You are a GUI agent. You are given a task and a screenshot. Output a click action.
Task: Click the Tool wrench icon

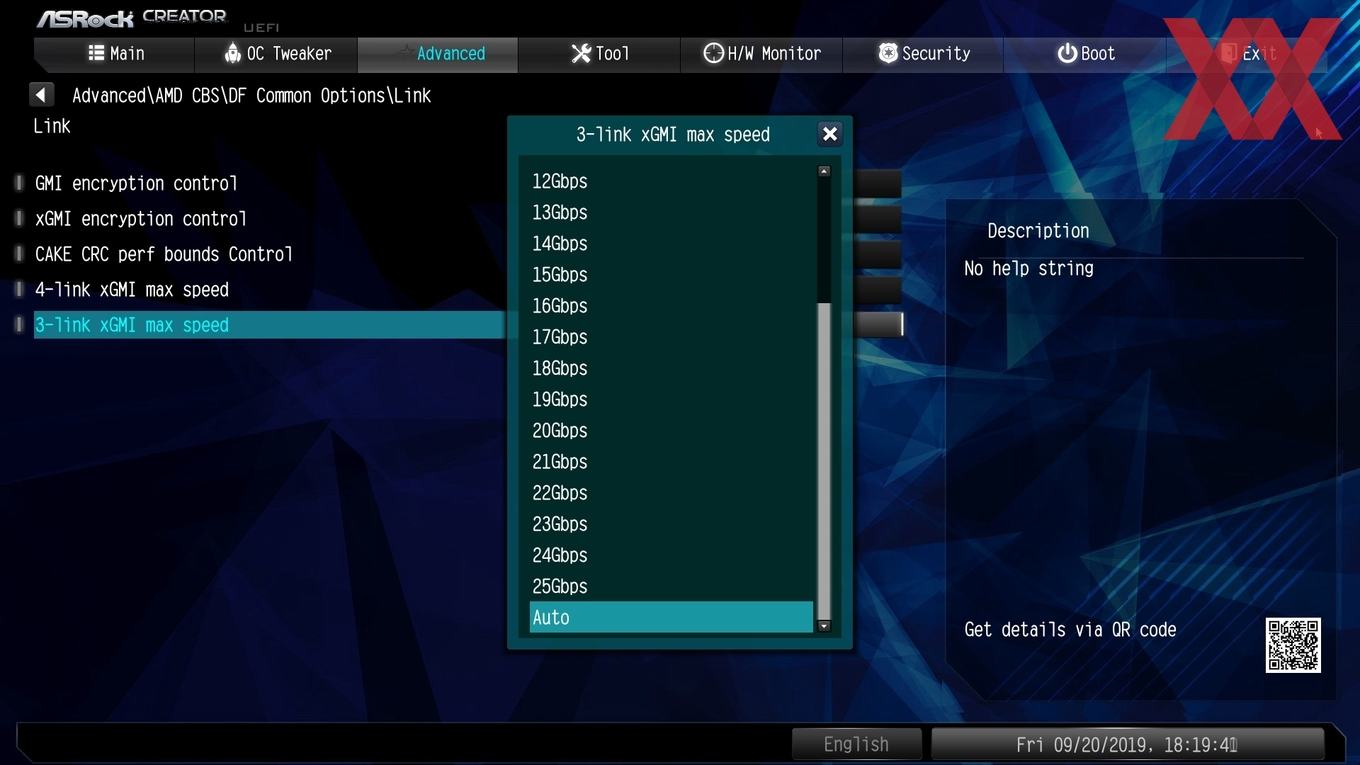click(x=581, y=53)
